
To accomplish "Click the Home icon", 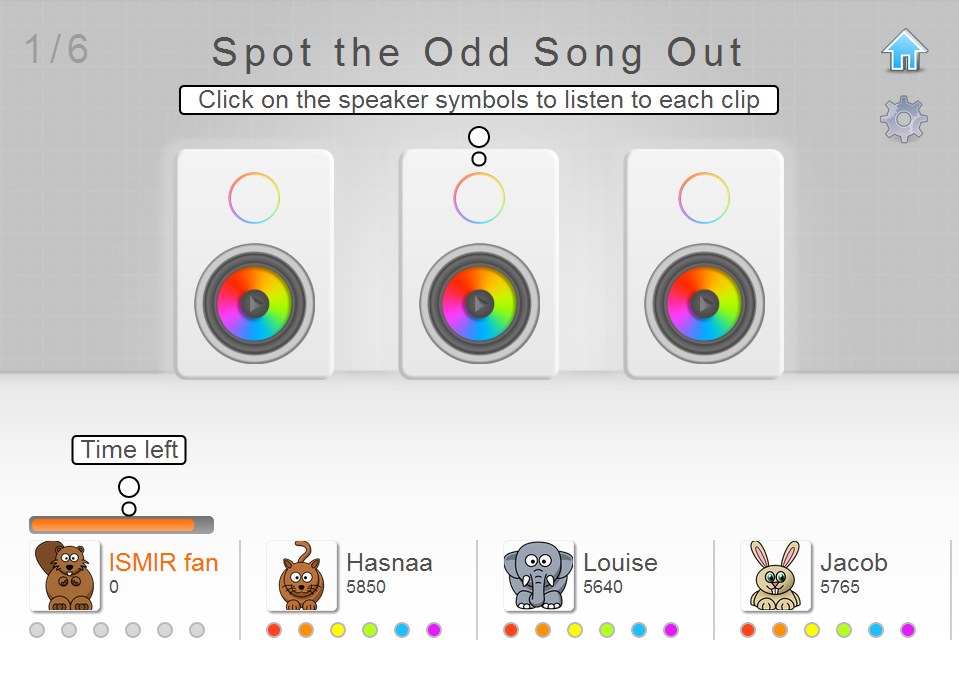I will [903, 50].
